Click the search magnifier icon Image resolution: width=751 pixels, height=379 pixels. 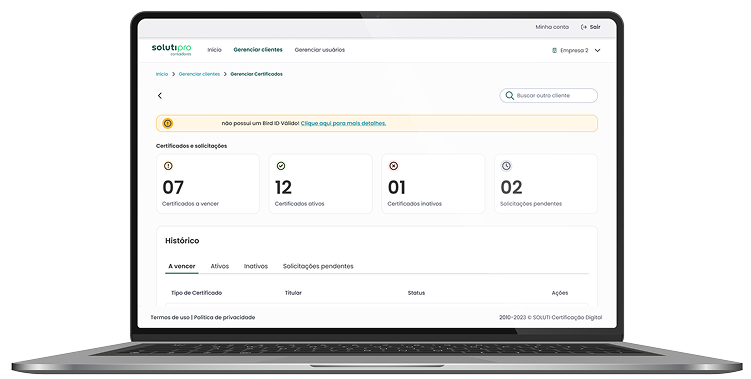click(x=510, y=95)
